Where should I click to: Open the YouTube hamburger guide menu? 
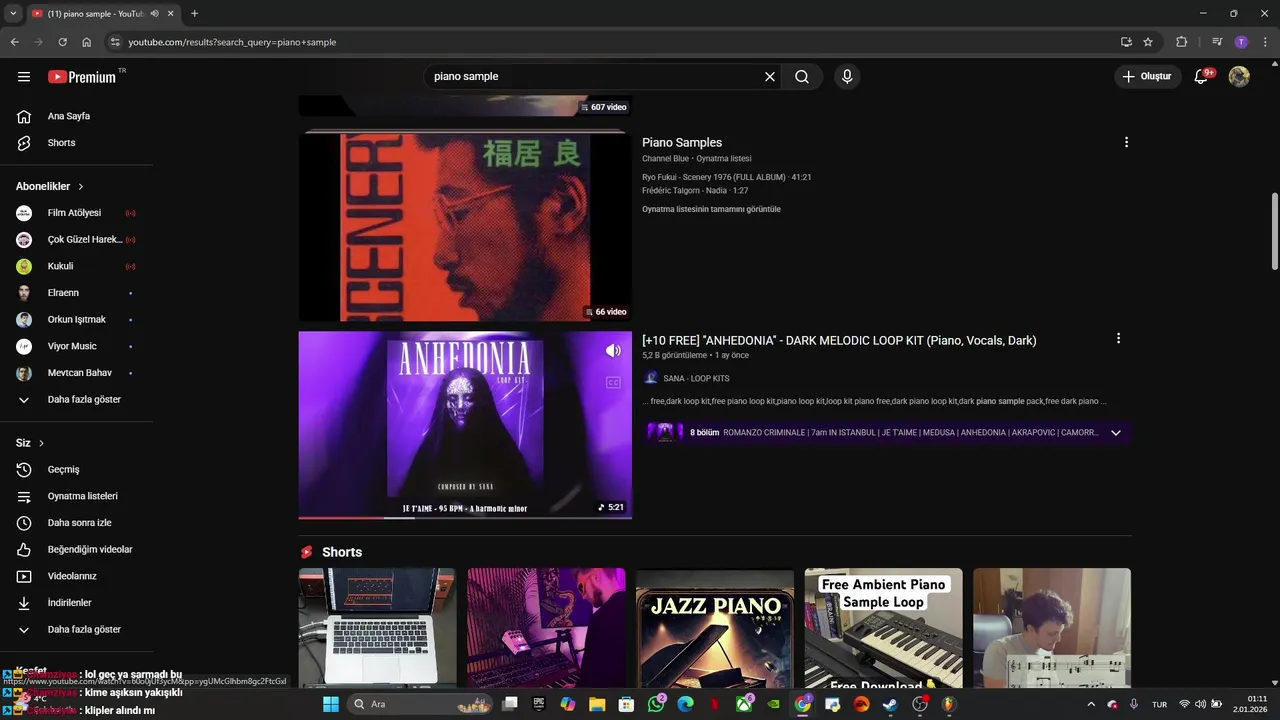pyautogui.click(x=24, y=77)
